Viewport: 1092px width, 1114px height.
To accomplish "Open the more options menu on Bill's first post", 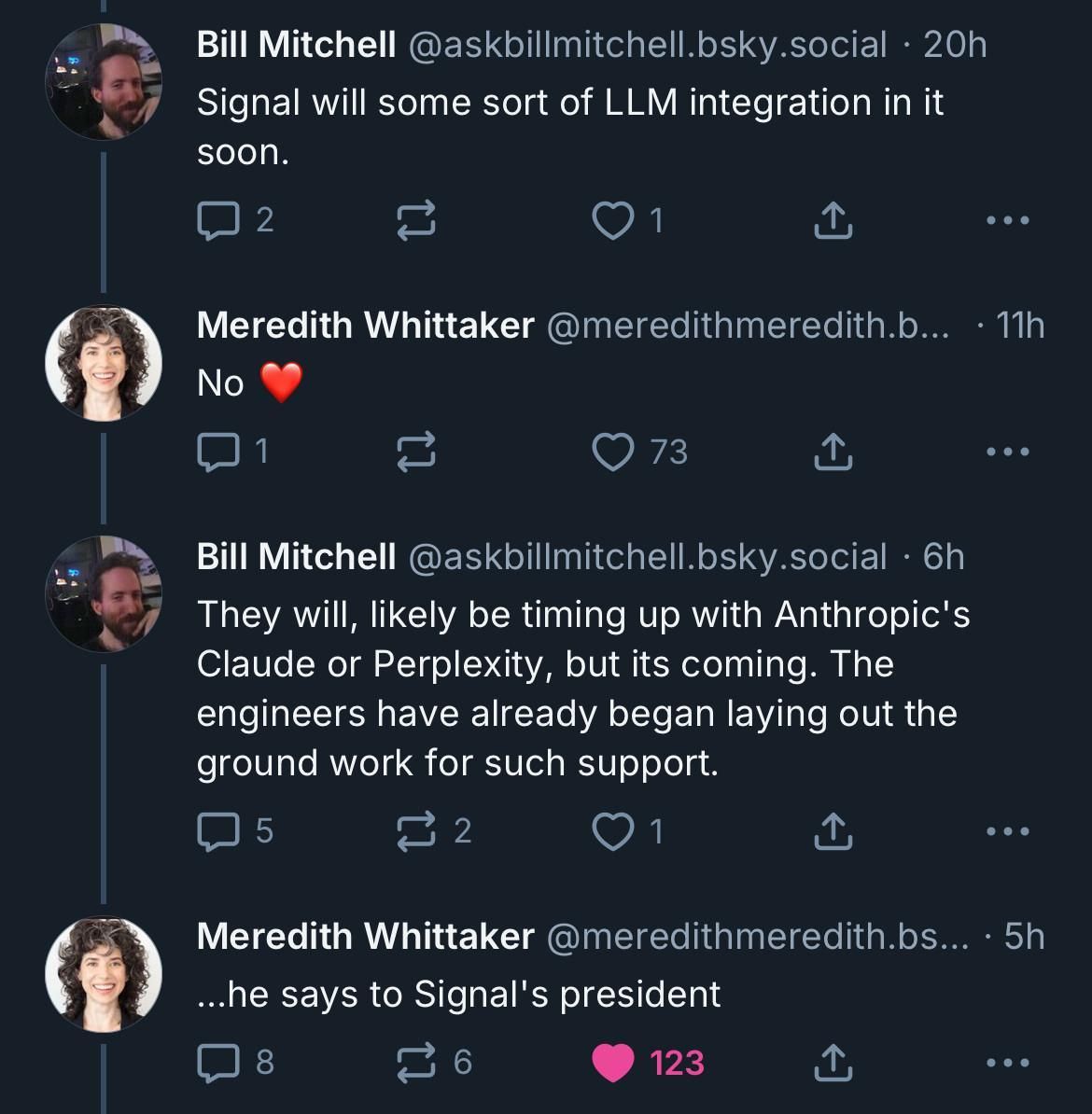I will tap(1007, 220).
